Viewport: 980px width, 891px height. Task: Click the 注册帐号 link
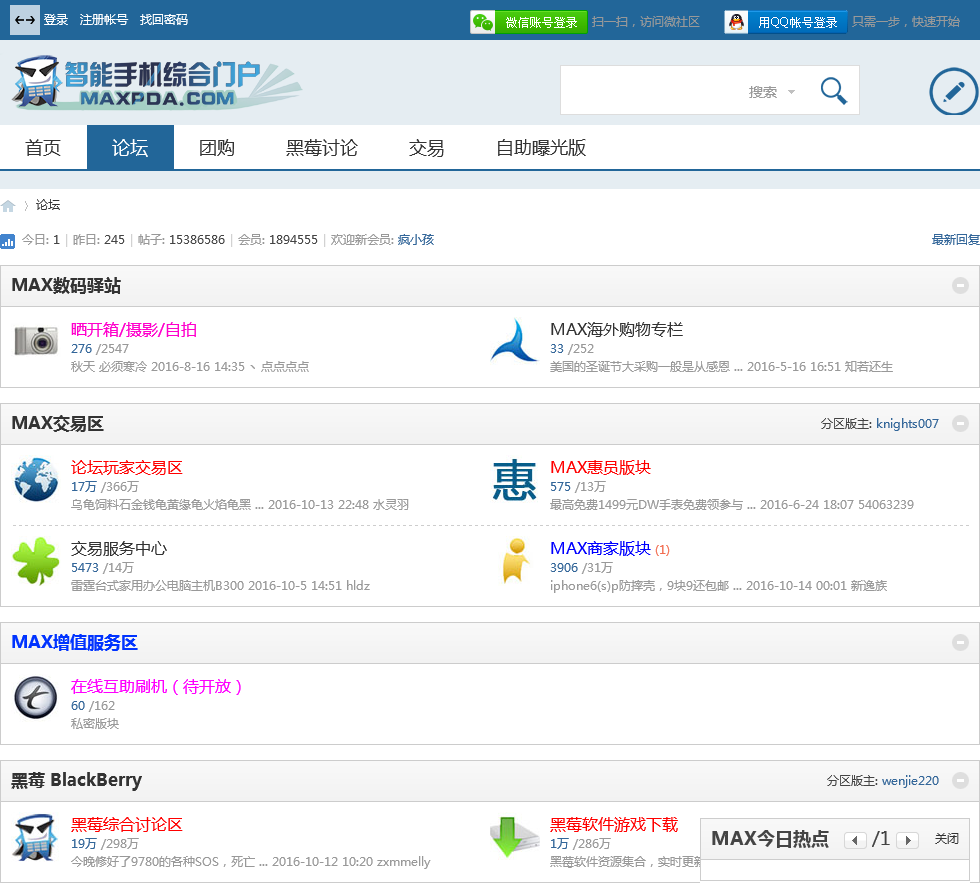pos(104,20)
